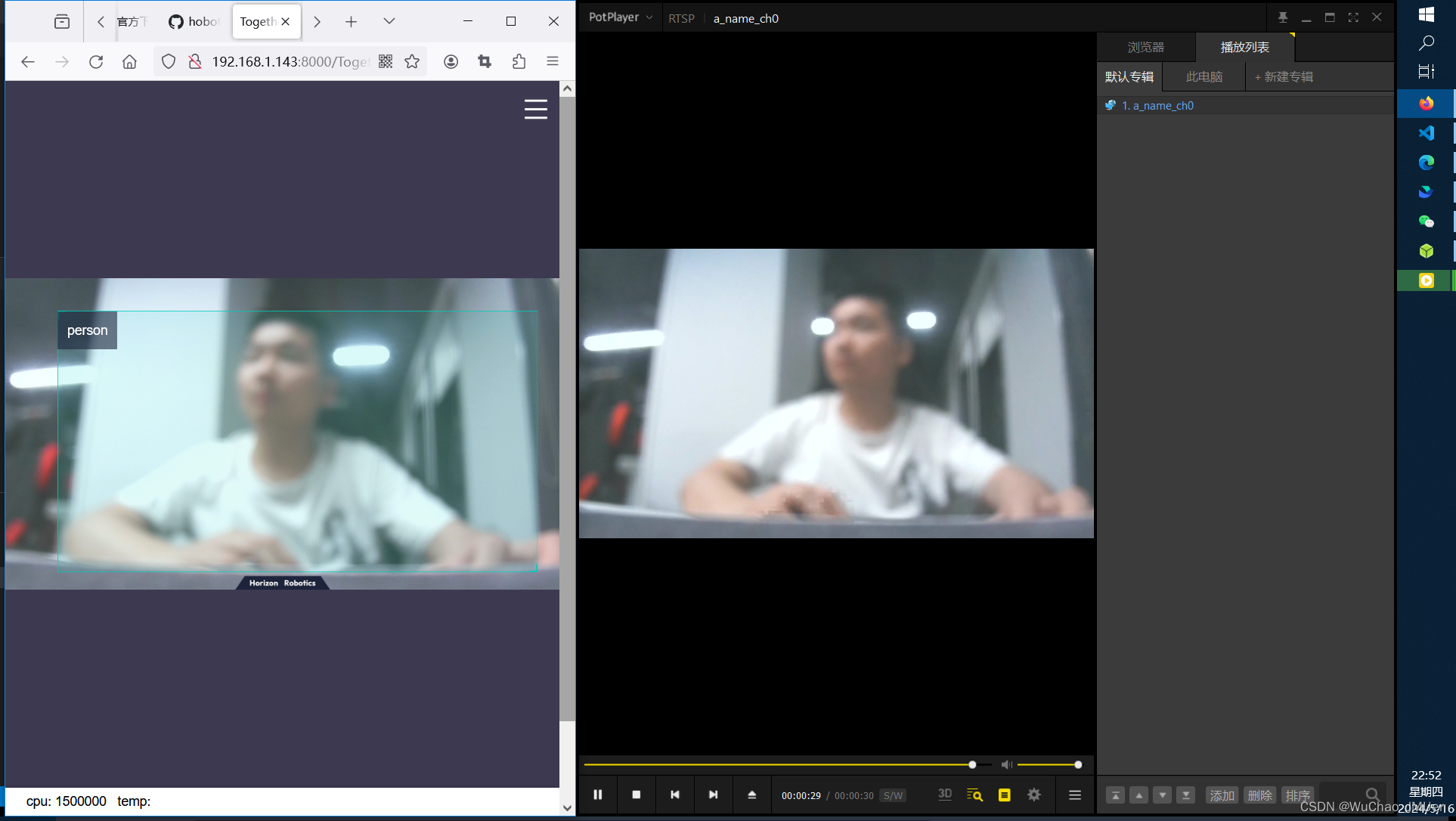1456x821 pixels.
Task: Click the move-item-down arrow in playlist controls
Action: point(1162,795)
